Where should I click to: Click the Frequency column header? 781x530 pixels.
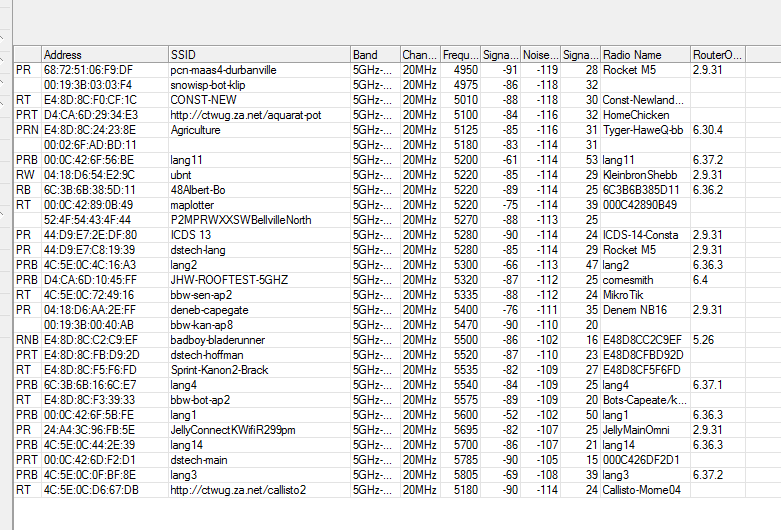click(x=460, y=54)
